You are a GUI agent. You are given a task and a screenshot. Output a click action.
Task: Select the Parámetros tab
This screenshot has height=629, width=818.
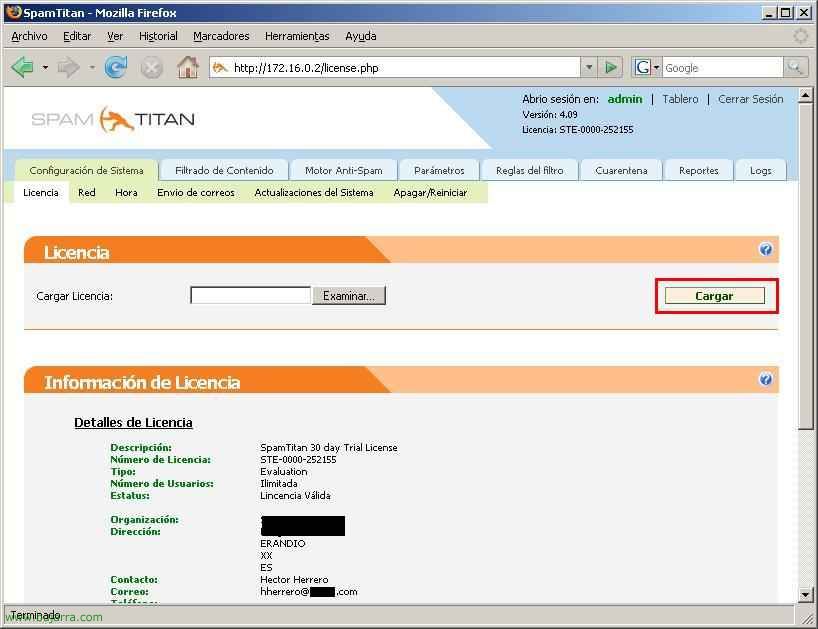coord(439,171)
